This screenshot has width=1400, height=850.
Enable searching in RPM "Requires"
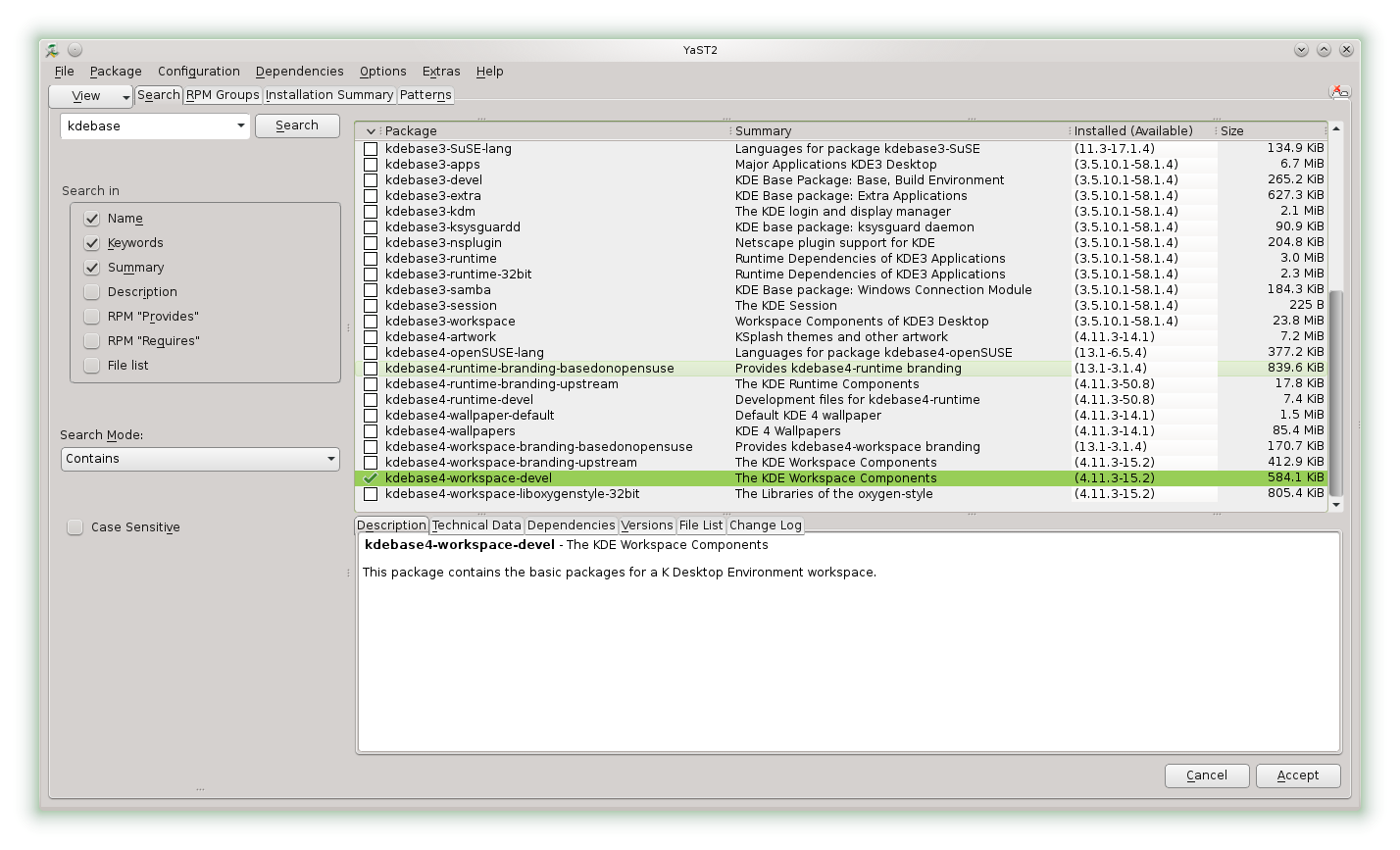[x=92, y=341]
